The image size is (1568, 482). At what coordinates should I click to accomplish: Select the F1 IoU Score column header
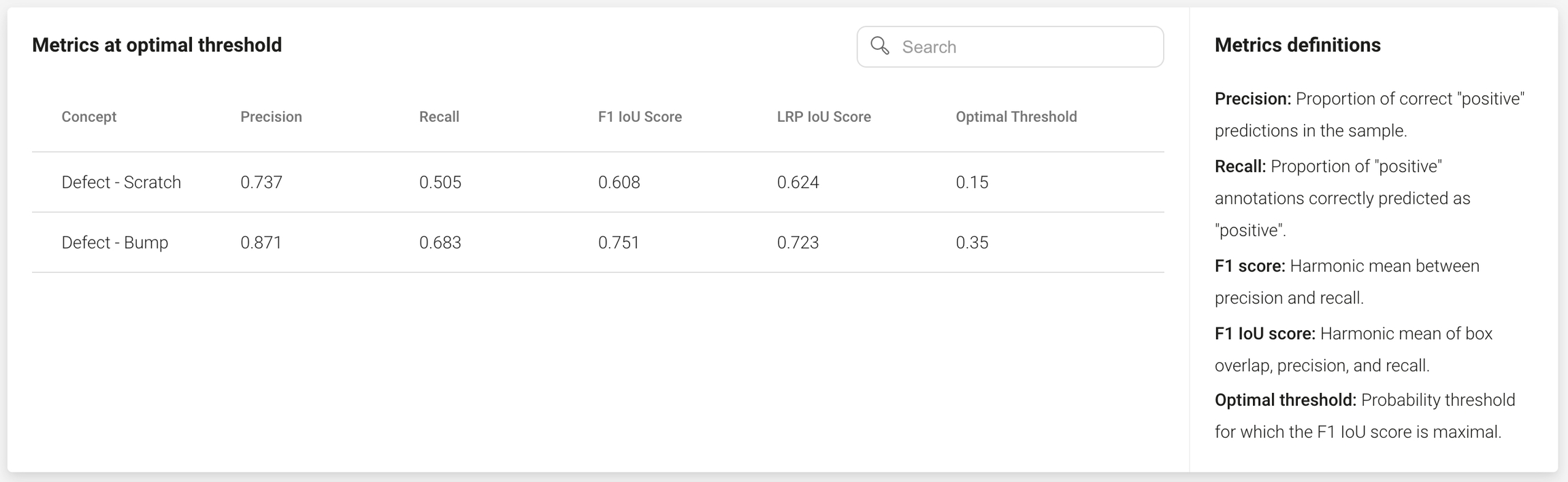click(x=640, y=117)
